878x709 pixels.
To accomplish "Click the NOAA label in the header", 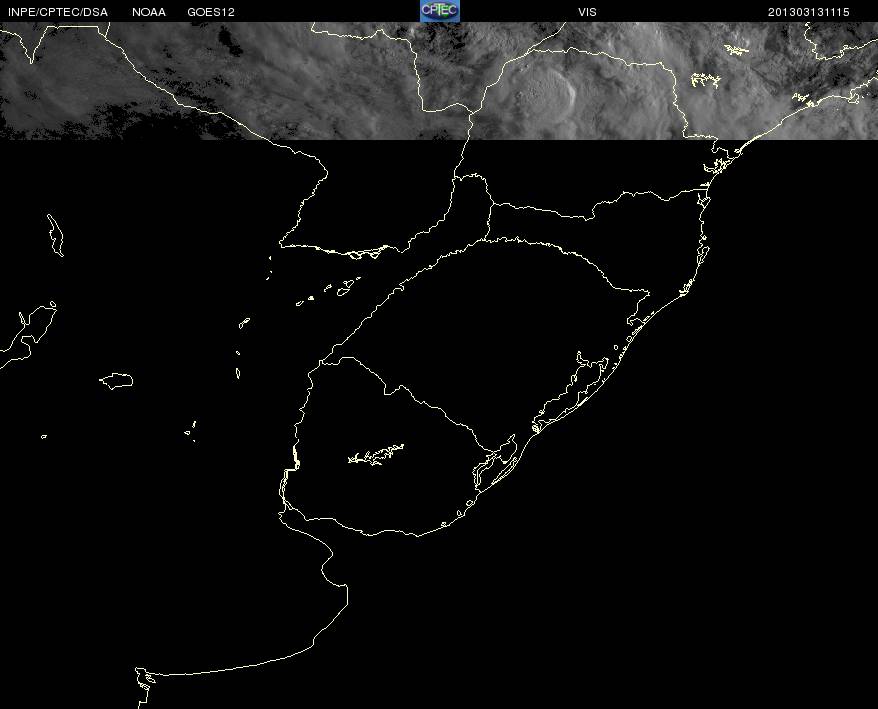I will click(x=149, y=12).
